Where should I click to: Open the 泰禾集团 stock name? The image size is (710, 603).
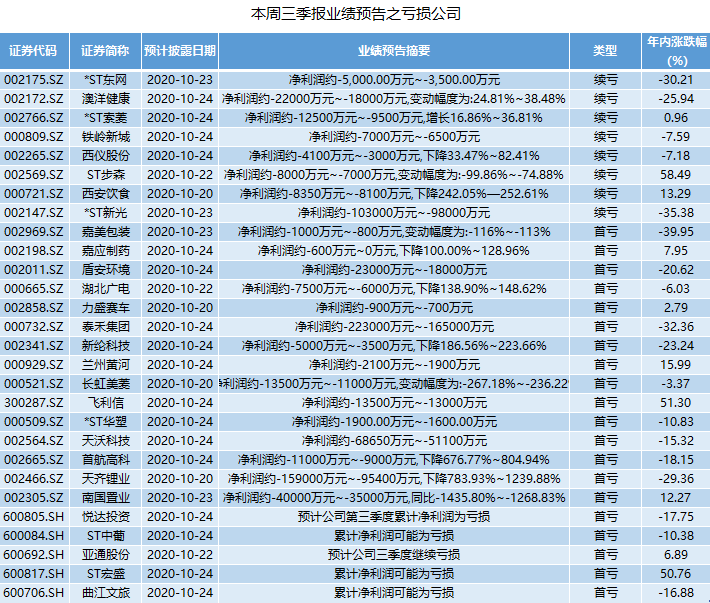pos(105,327)
